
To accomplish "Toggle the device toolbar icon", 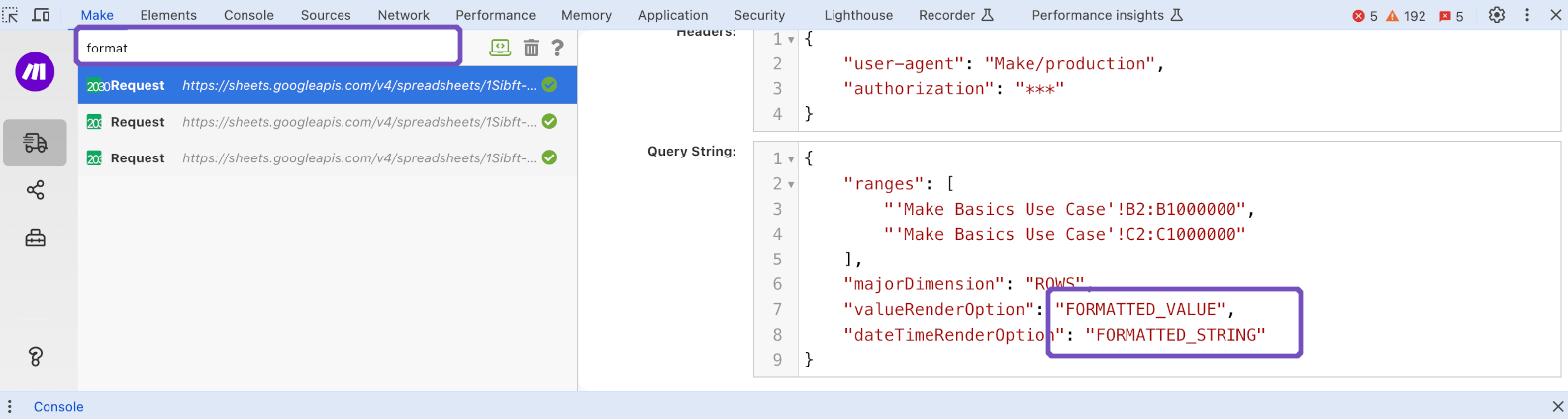I will tap(41, 15).
